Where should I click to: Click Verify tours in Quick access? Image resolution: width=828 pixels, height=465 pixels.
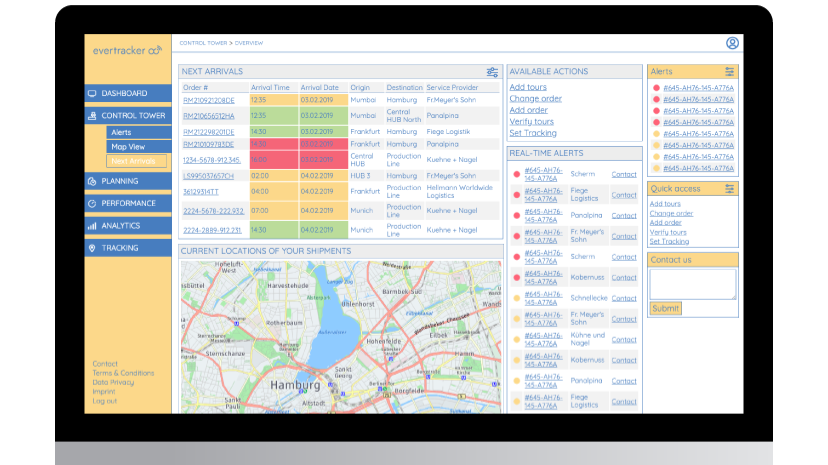coord(668,232)
